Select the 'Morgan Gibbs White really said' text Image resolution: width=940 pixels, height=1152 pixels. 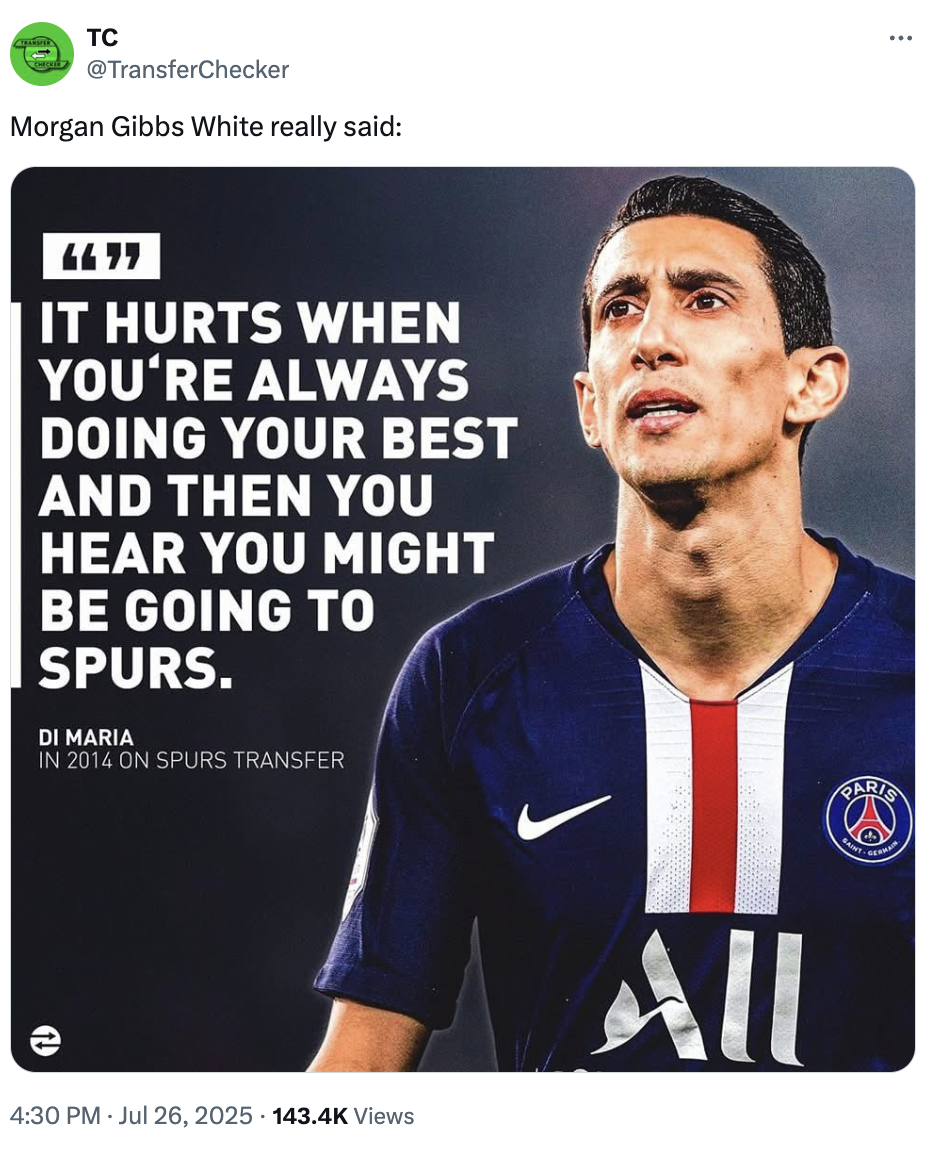point(206,127)
